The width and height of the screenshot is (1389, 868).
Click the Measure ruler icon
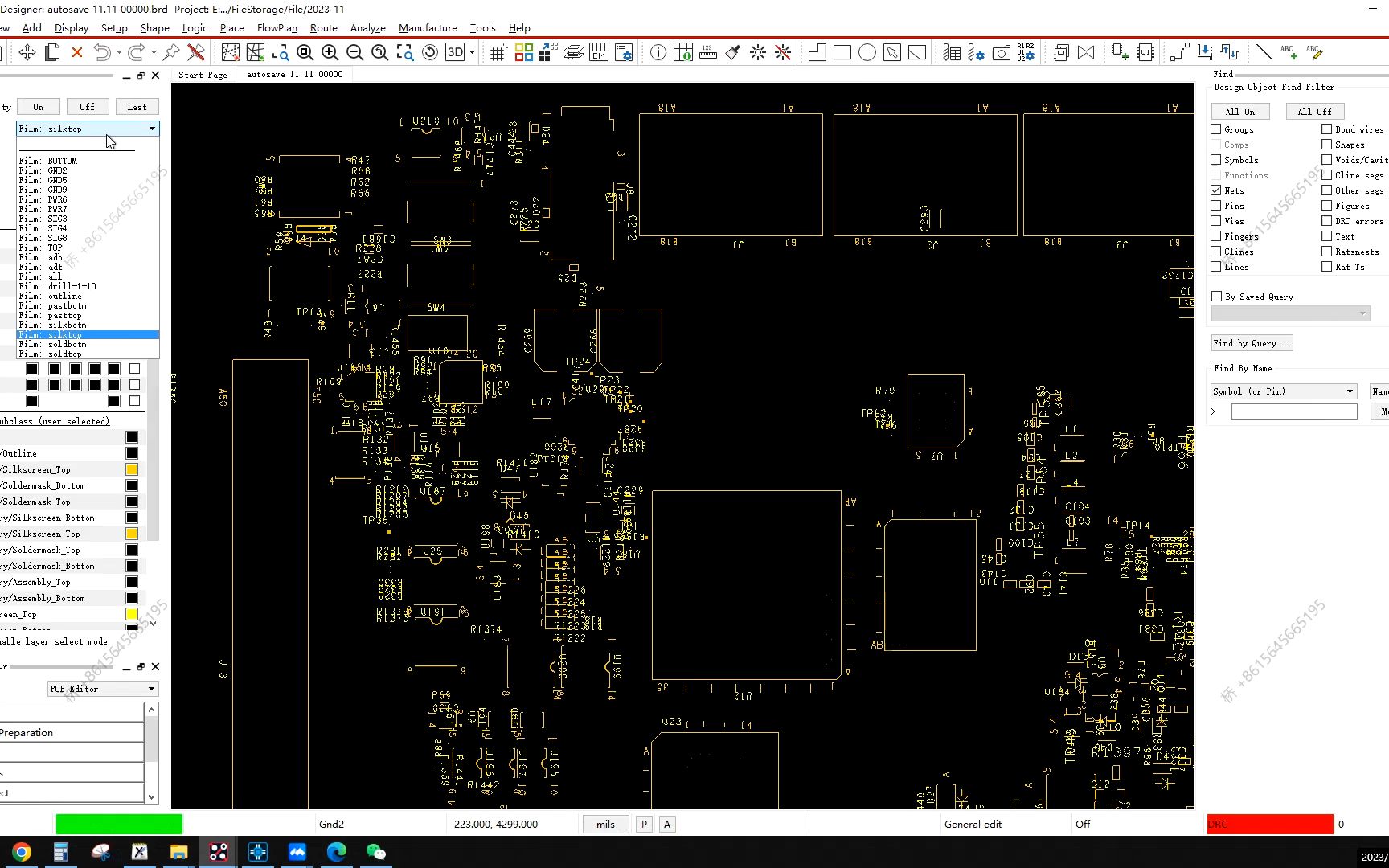(x=708, y=53)
